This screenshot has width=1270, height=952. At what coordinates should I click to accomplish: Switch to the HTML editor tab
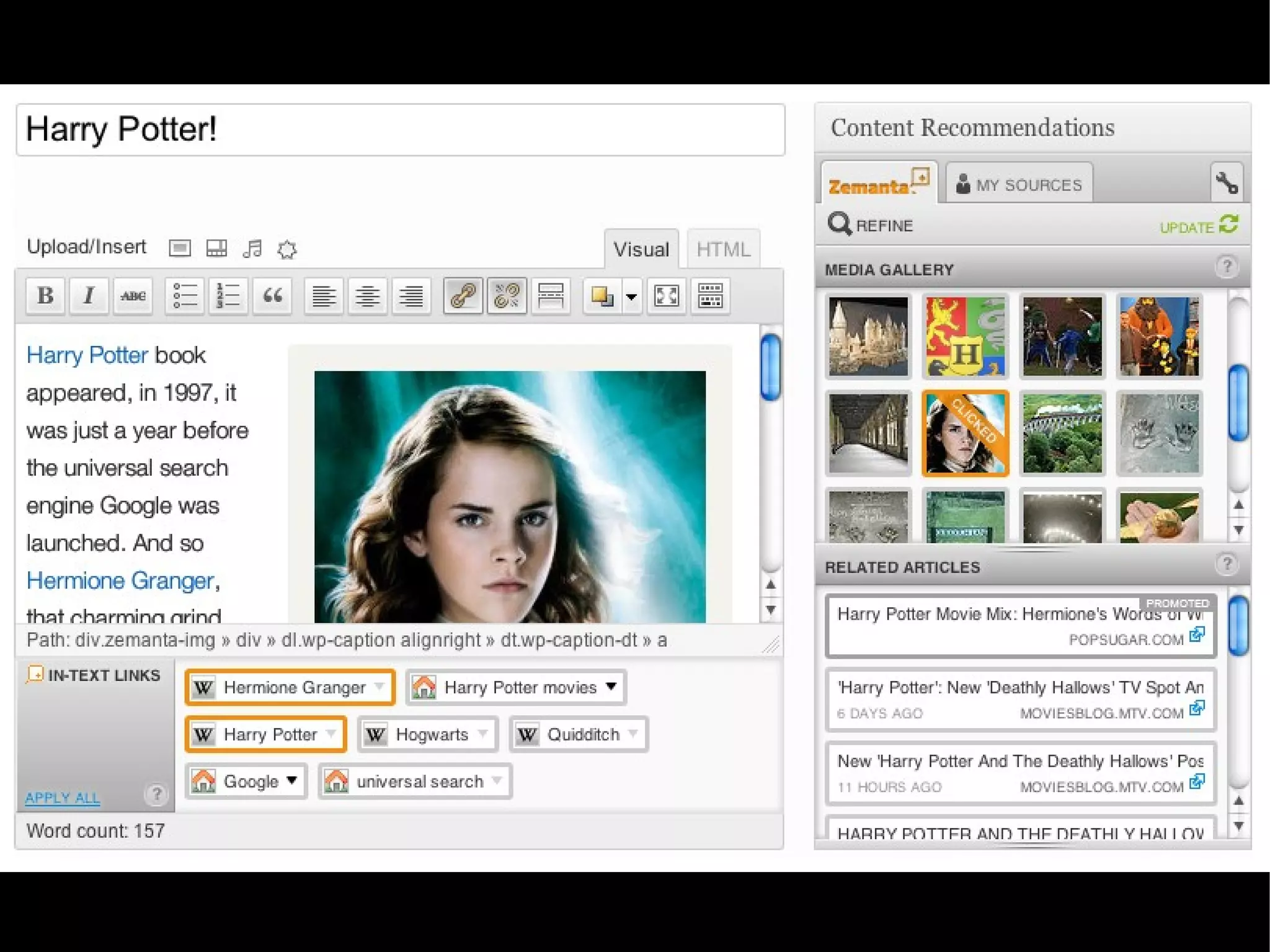[x=723, y=249]
